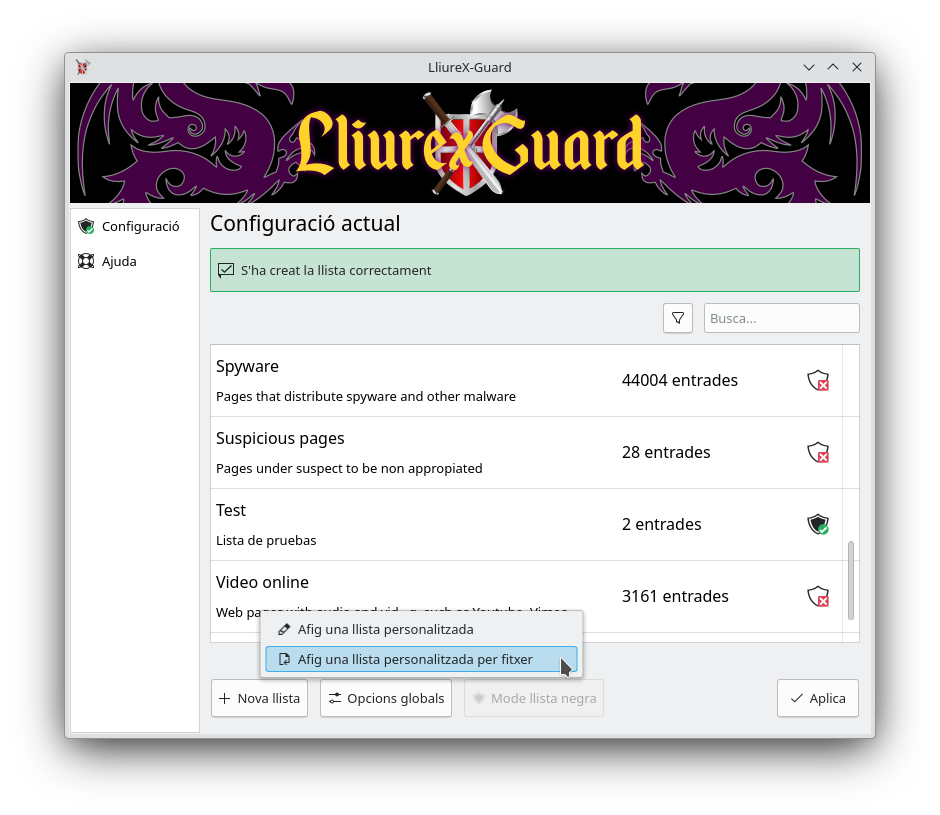Disable the Test list green shield
Viewport: 940px width, 815px height.
click(818, 524)
